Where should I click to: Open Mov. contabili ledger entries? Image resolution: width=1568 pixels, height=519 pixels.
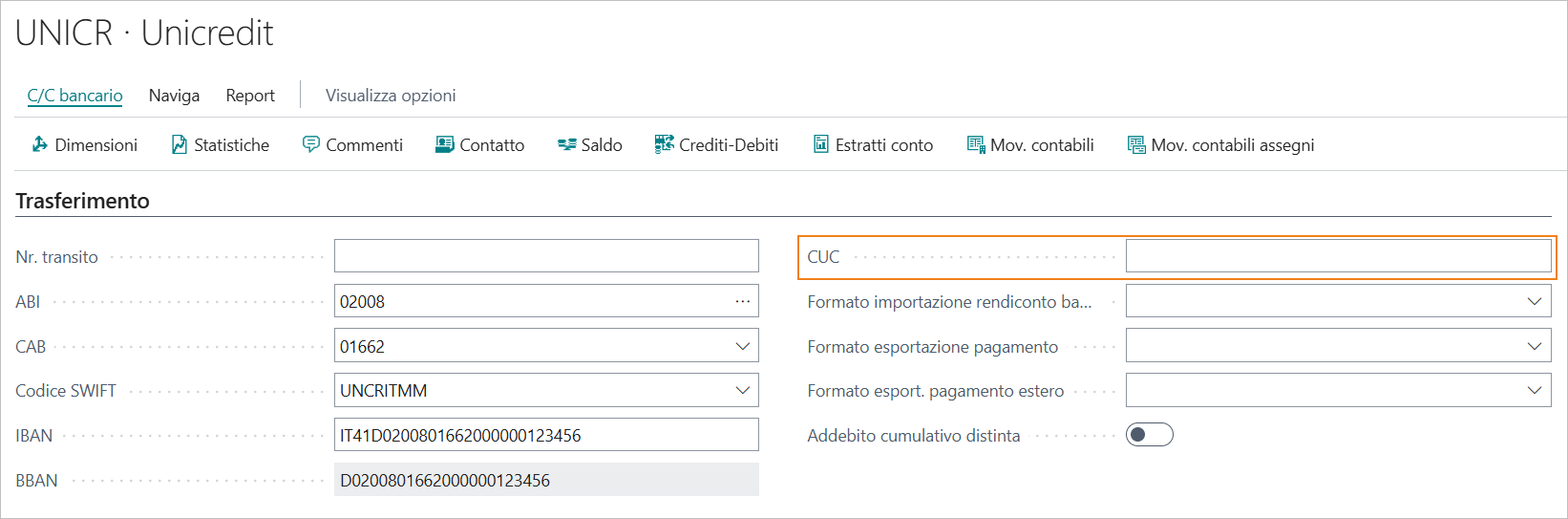(x=1030, y=144)
